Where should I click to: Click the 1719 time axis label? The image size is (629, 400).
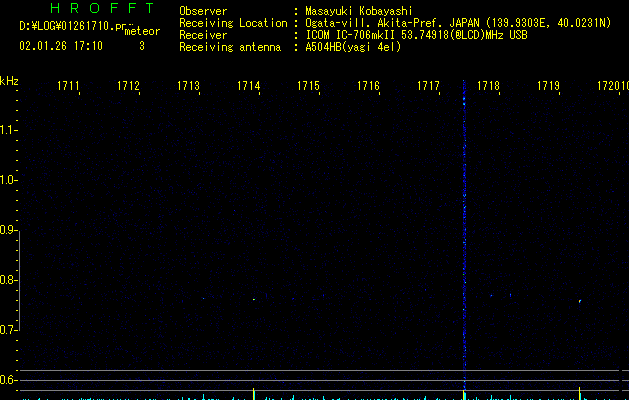pos(548,86)
